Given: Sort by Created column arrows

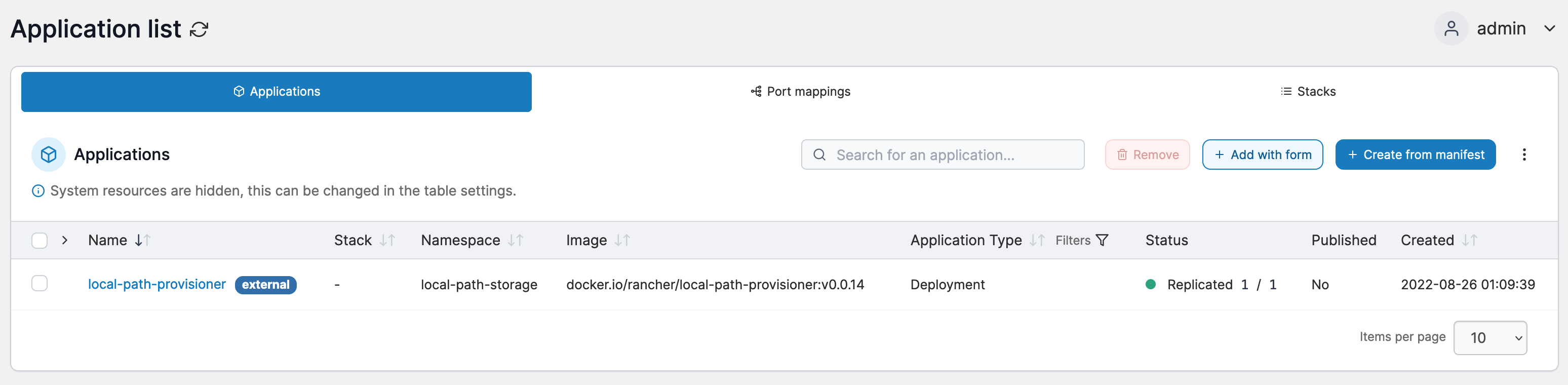Looking at the screenshot, I should pyautogui.click(x=1469, y=240).
